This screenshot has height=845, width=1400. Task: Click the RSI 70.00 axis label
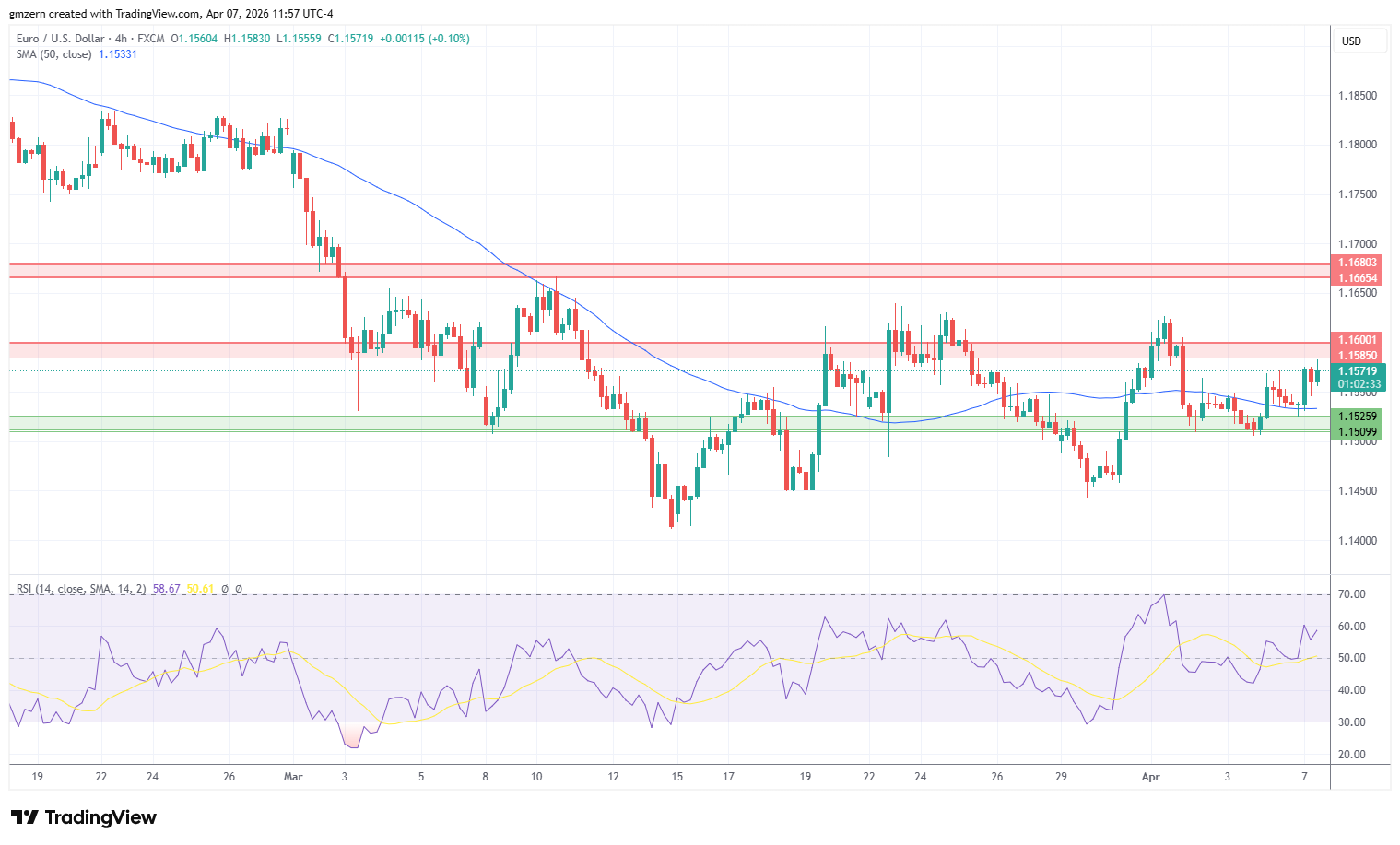(x=1352, y=594)
